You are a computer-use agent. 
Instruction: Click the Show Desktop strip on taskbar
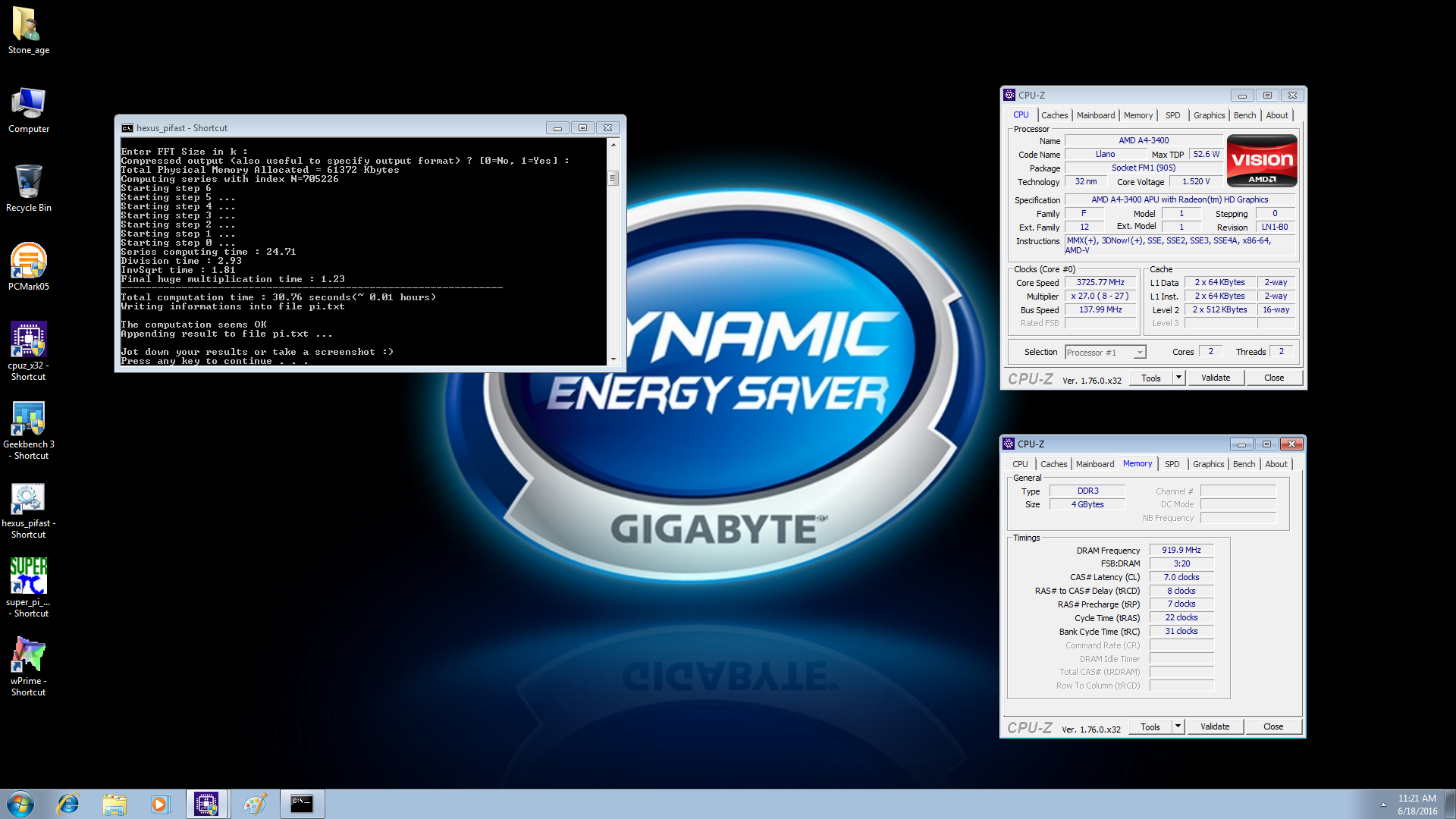[1450, 804]
